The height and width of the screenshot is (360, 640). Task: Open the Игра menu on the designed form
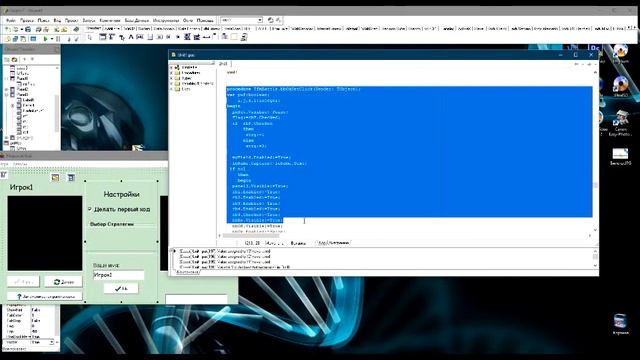tap(4, 164)
